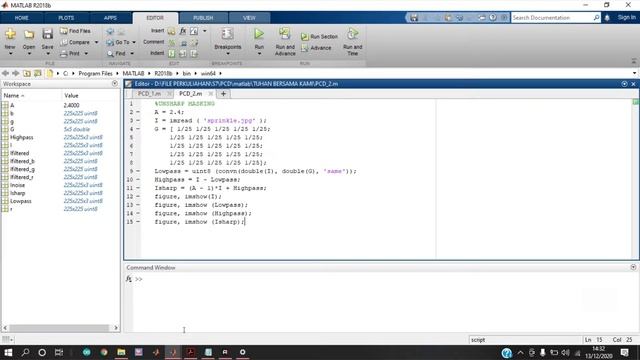Expand the Find dropdown arrow
Screen dimensions: 640x360
[132, 53]
